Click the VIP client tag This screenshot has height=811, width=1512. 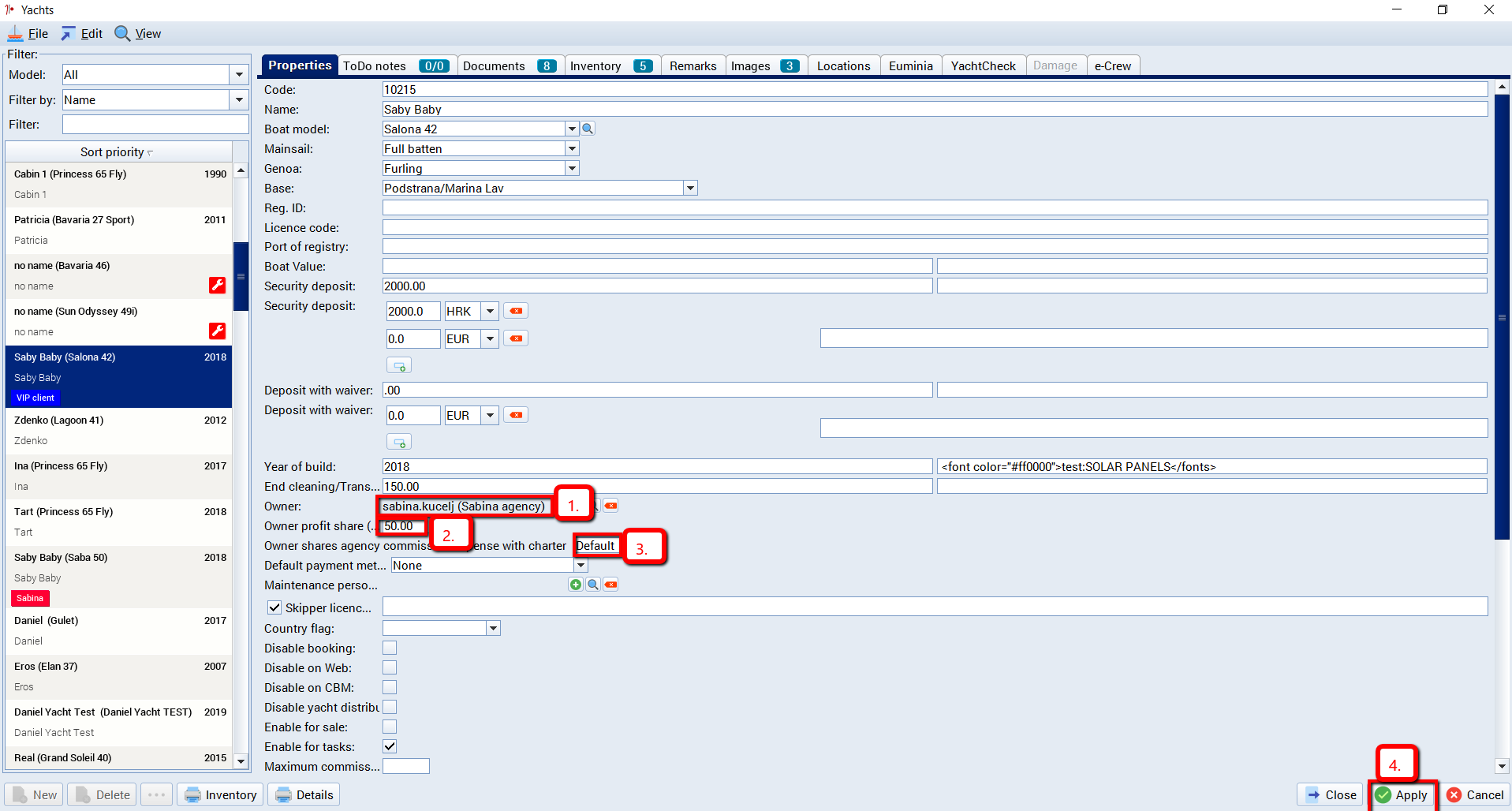tap(35, 398)
